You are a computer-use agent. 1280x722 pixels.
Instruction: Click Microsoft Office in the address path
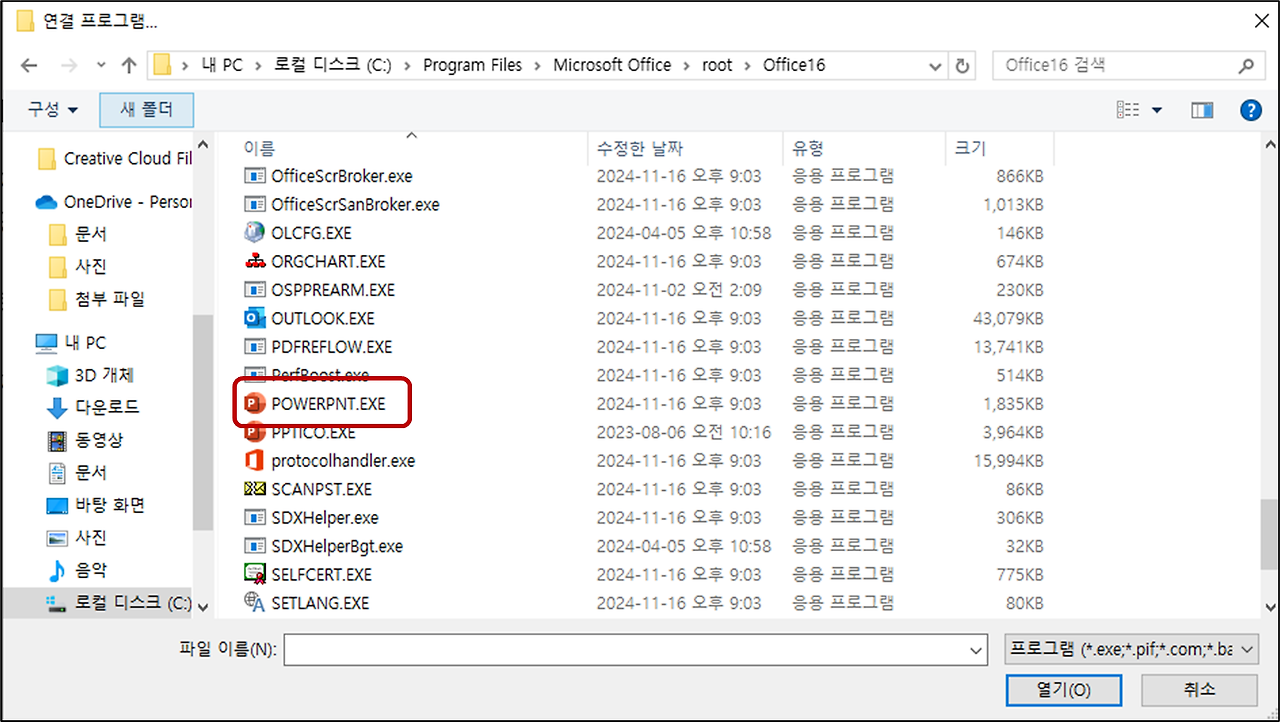612,65
